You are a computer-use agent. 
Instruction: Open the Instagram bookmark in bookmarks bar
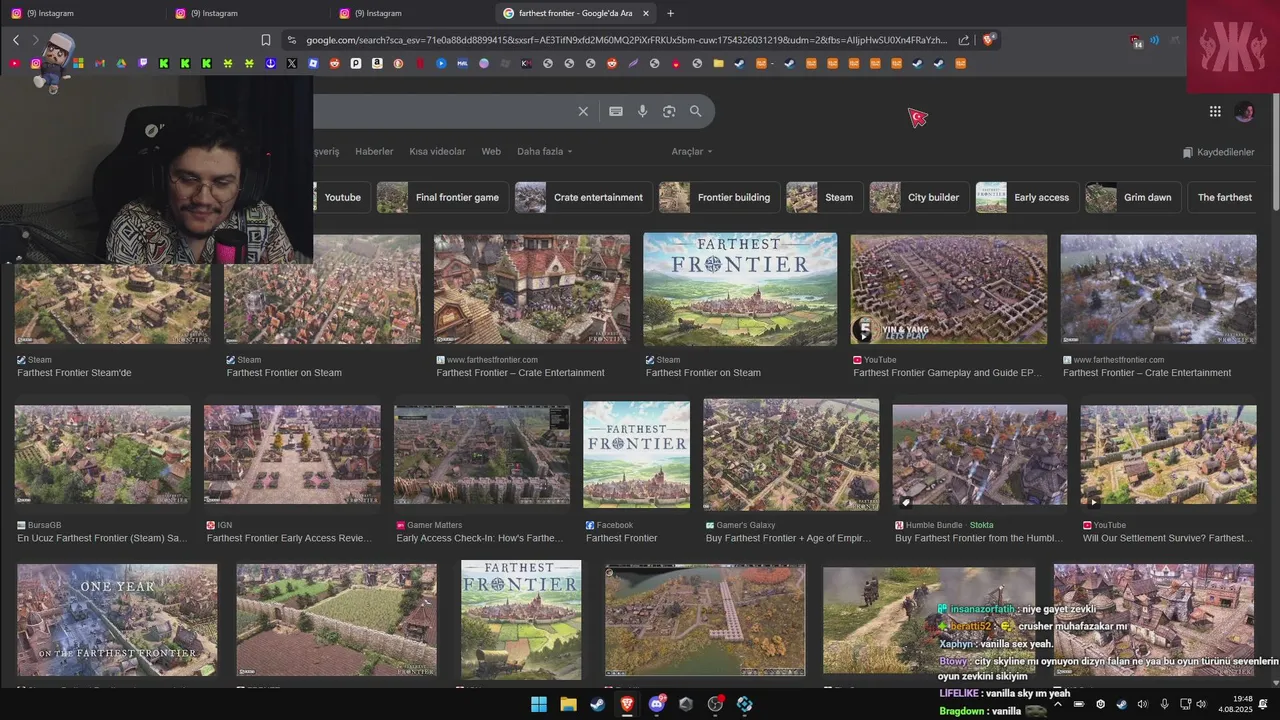(x=36, y=63)
